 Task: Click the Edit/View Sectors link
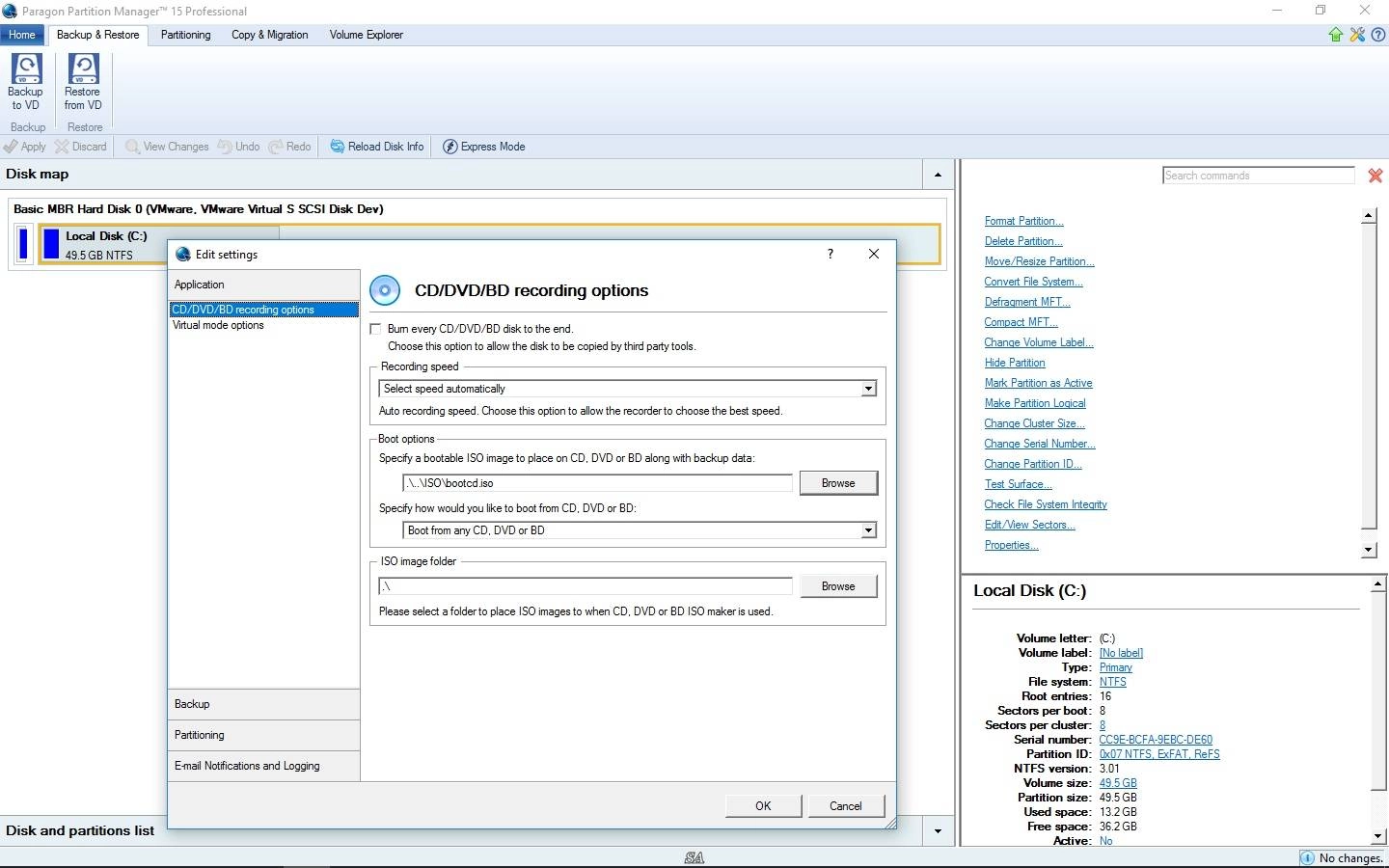[1029, 525]
